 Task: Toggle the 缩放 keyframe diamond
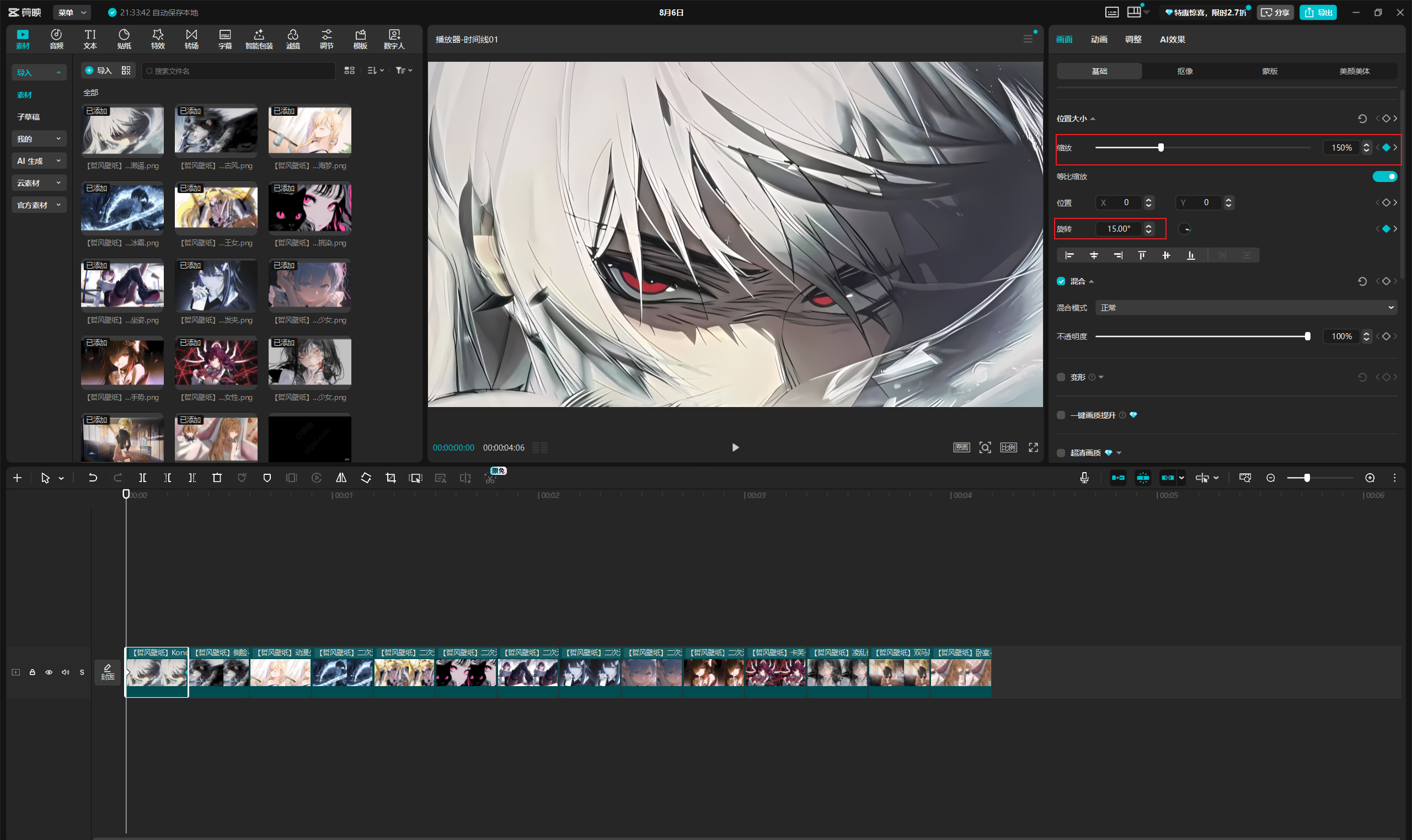(1386, 148)
